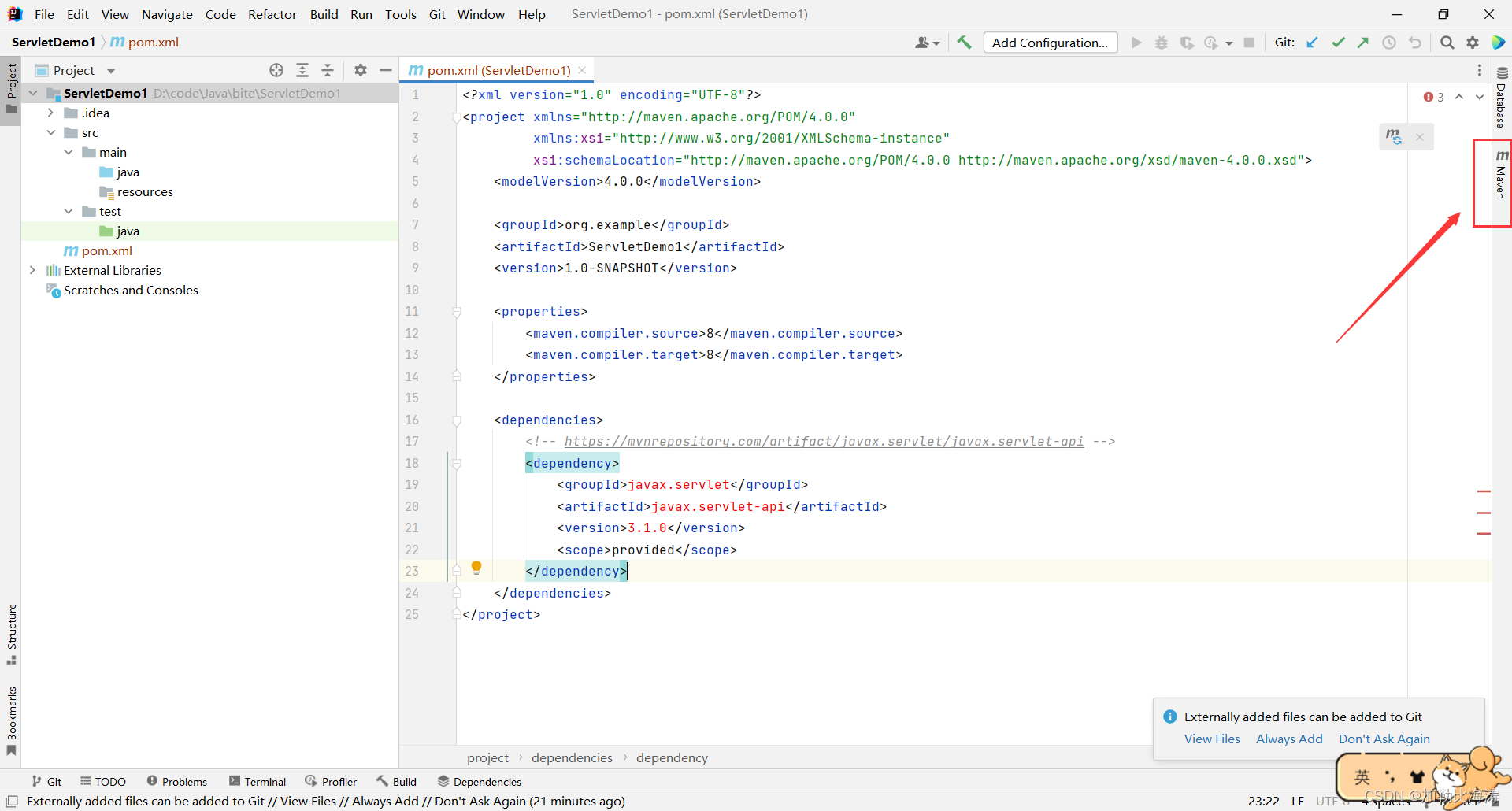Image resolution: width=1512 pixels, height=811 pixels.
Task: Fold the properties block on line 11
Action: tap(457, 312)
